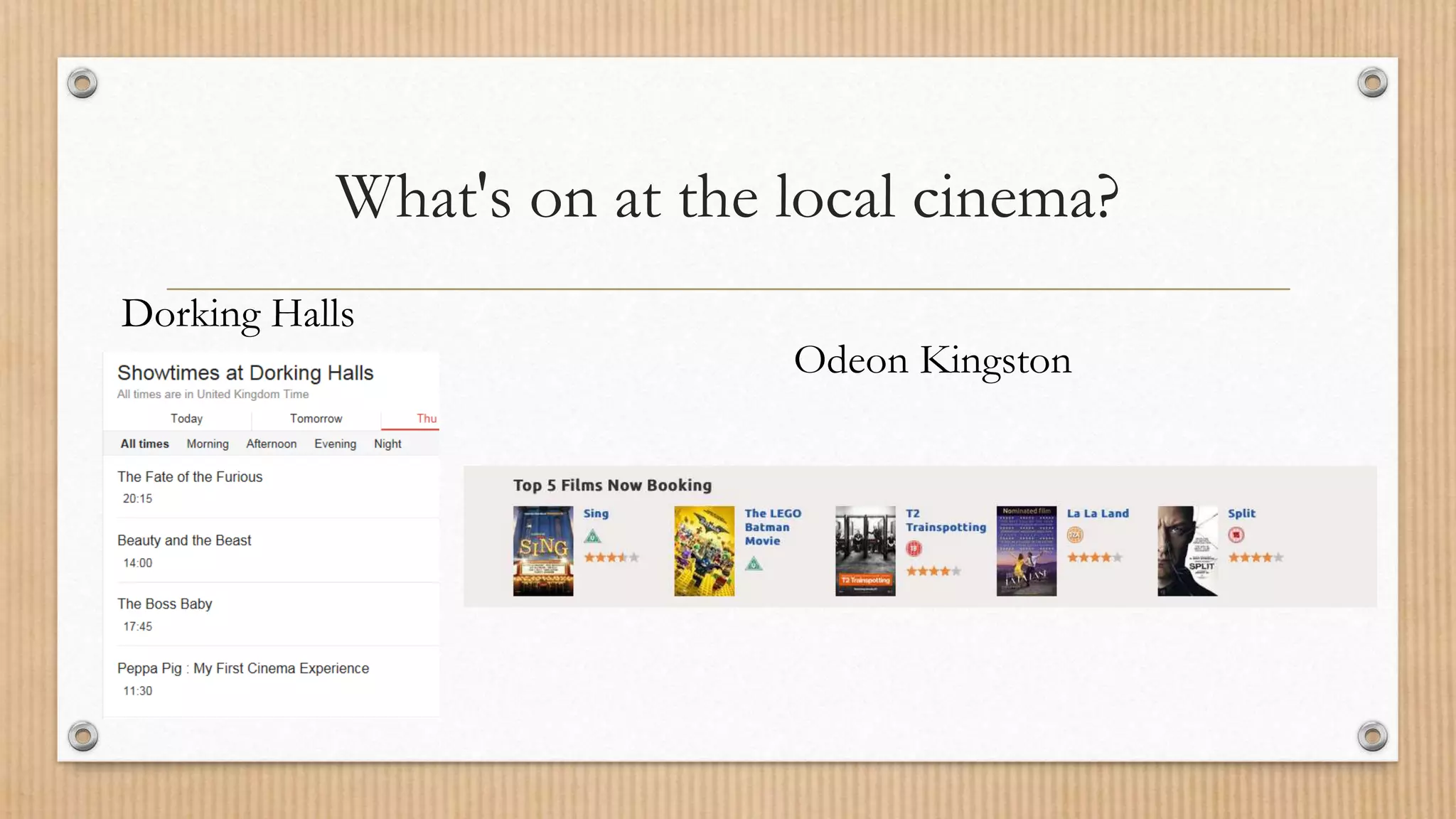Click the 'Odeon Kingston' slide heading

click(932, 360)
